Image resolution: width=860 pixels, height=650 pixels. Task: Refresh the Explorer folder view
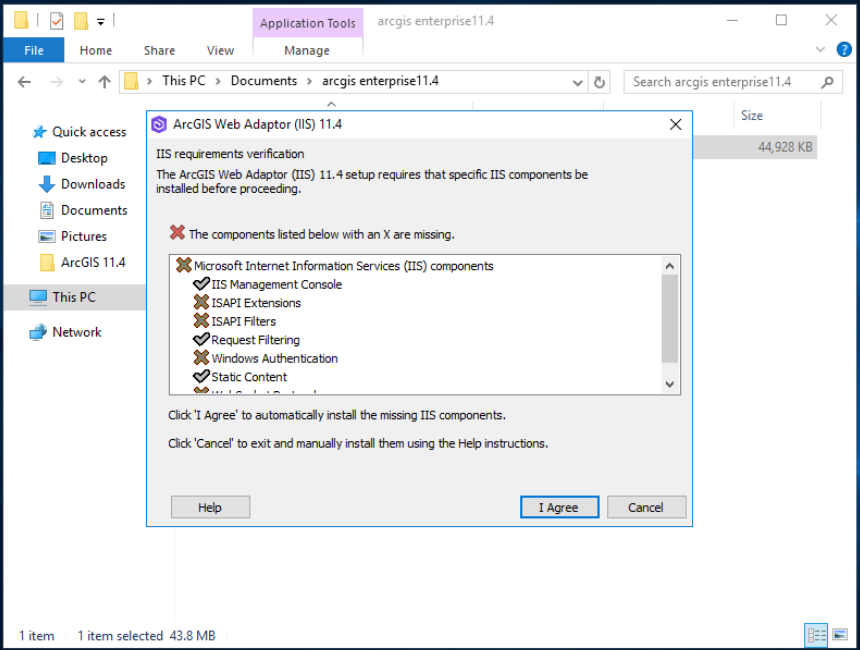pos(599,82)
